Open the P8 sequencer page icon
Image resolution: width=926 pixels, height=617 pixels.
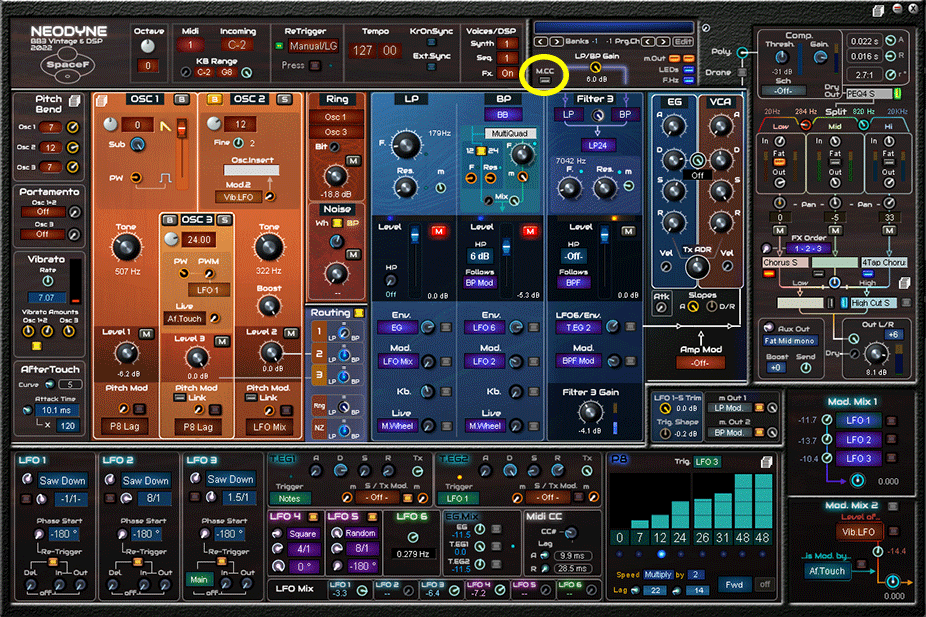pos(767,462)
